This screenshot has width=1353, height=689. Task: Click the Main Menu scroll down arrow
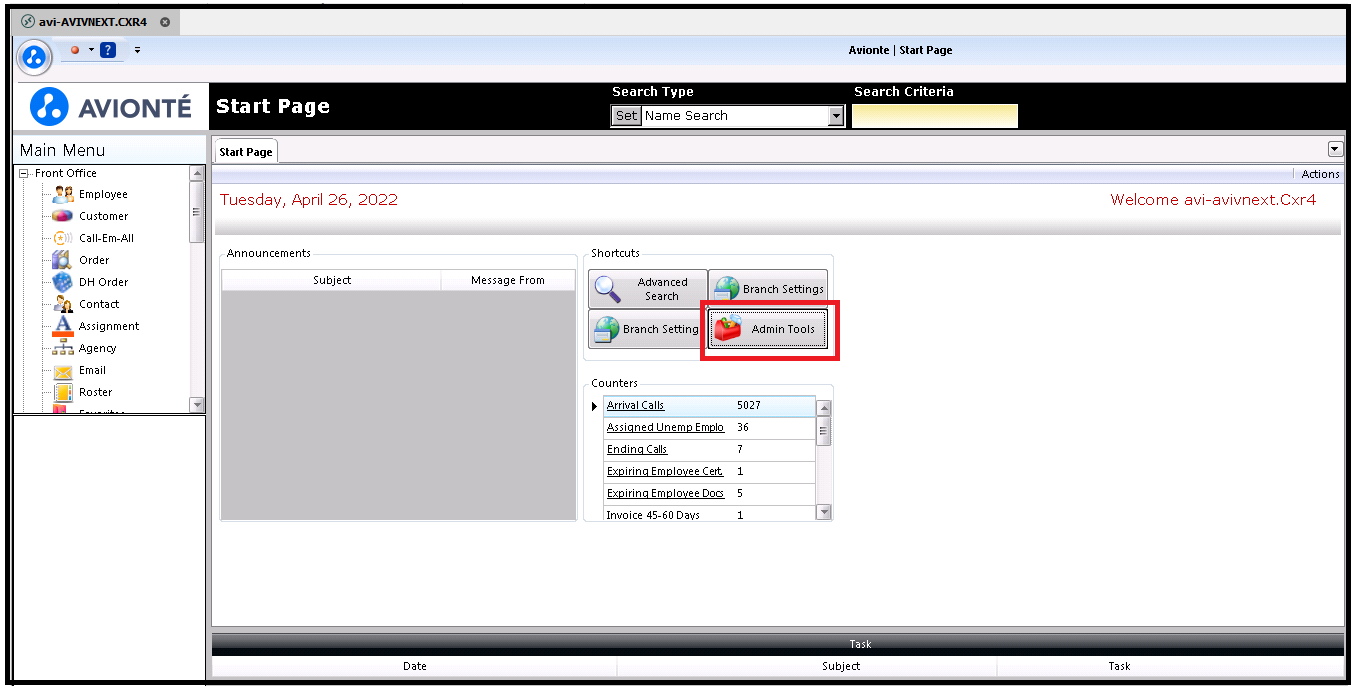click(197, 404)
